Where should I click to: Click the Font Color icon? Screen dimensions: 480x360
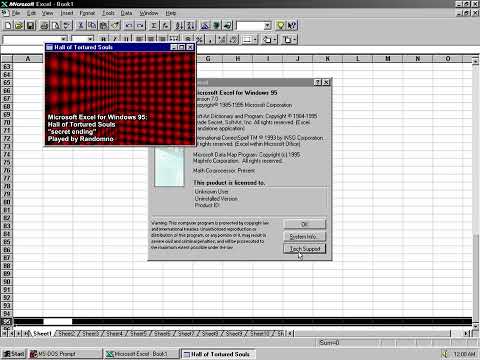pyautogui.click(x=287, y=40)
